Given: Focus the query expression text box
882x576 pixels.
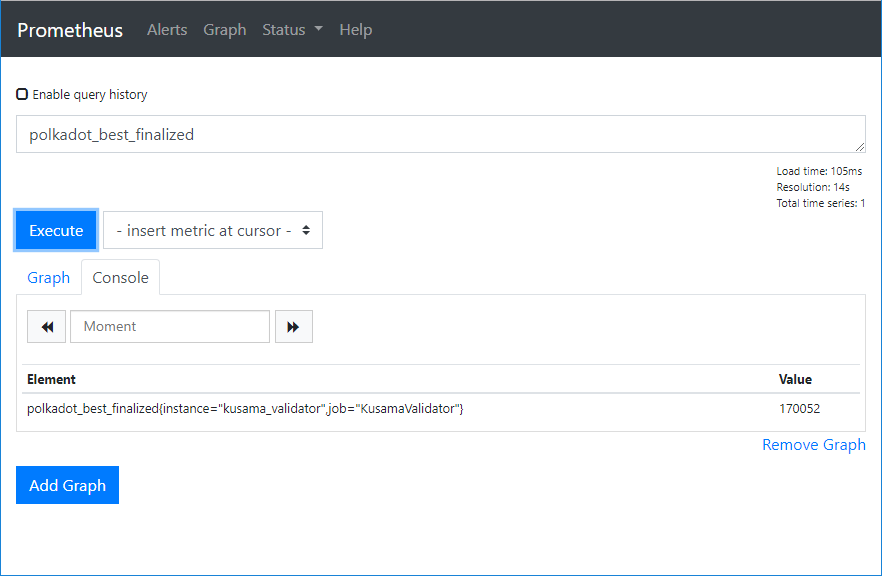Looking at the screenshot, I should coord(440,134).
